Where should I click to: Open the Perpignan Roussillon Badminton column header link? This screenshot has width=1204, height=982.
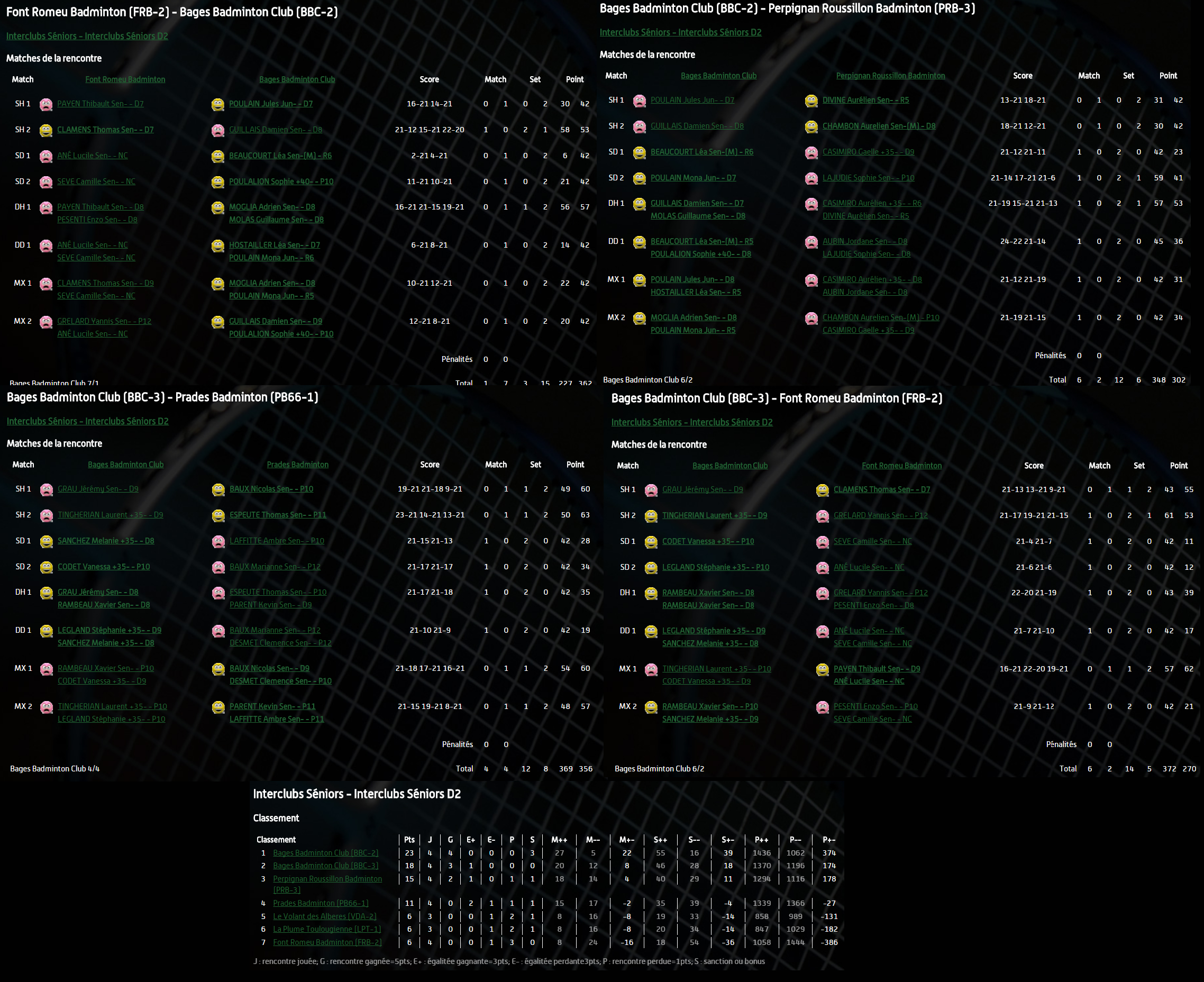tap(890, 75)
